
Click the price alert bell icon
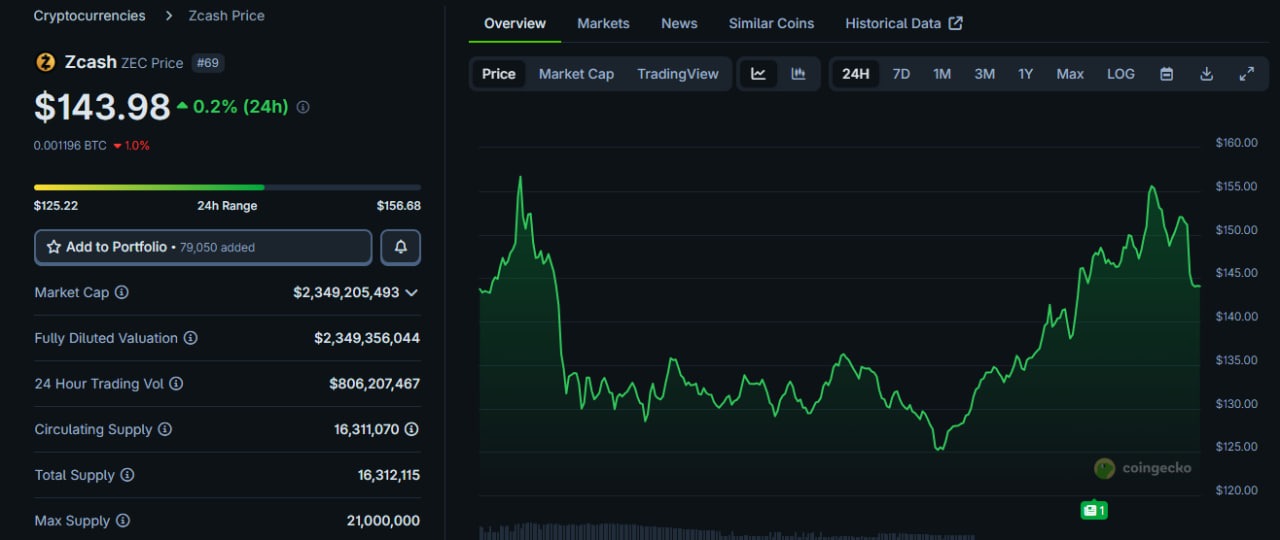[x=400, y=247]
